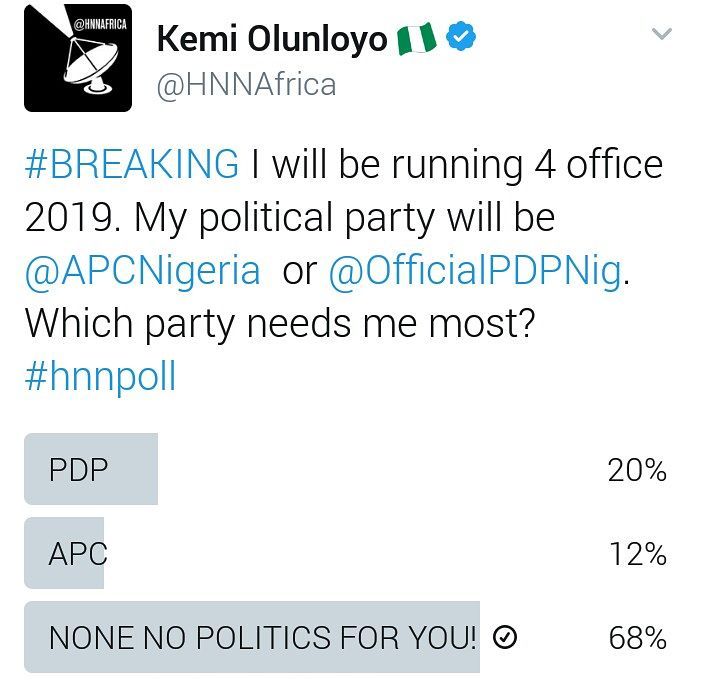This screenshot has height=684, width=720.
Task: Open the #hnnpoll hashtag
Action: tap(100, 377)
